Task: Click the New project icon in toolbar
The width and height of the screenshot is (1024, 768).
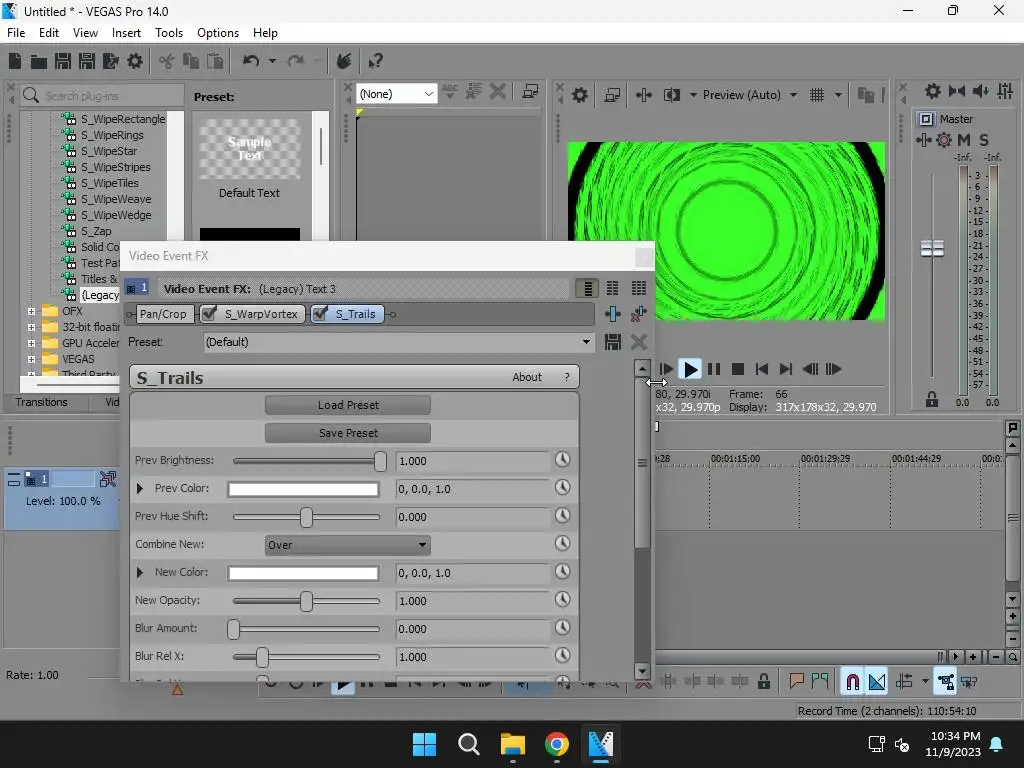Action: point(15,61)
